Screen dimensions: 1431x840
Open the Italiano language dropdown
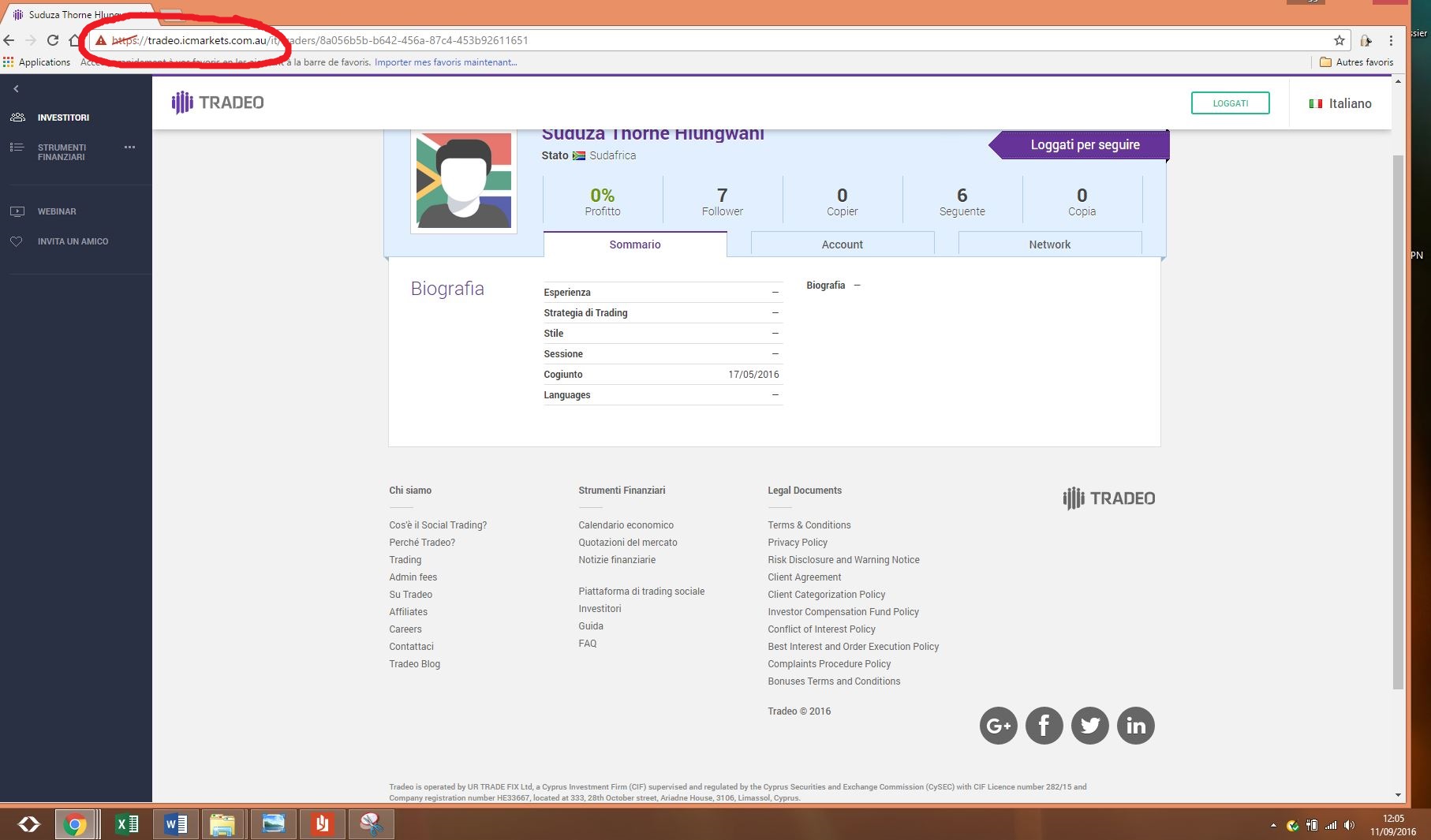1340,103
